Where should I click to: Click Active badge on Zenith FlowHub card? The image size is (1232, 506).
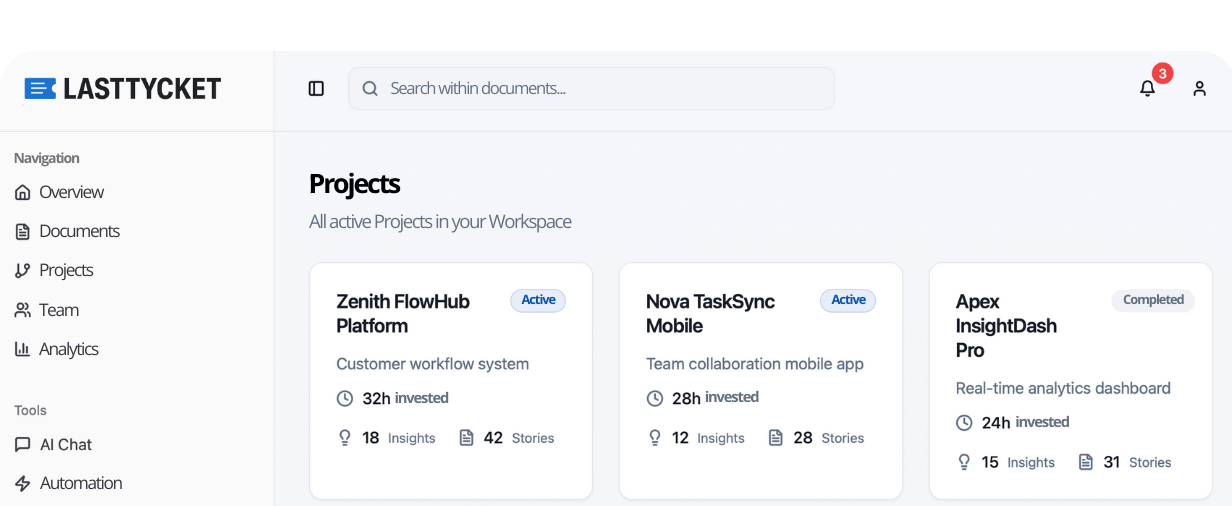(538, 300)
